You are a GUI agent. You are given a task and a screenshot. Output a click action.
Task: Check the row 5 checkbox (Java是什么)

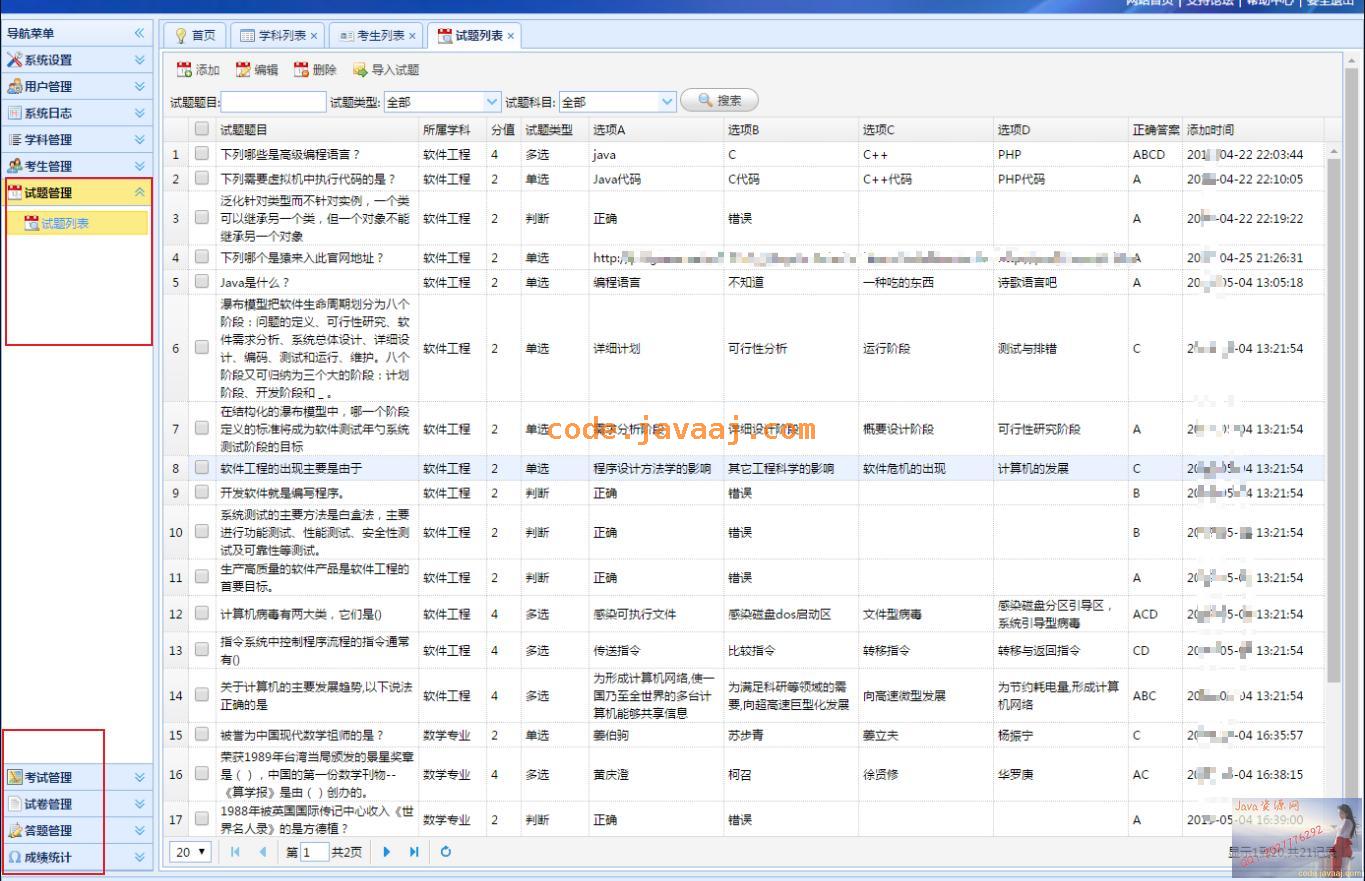coord(202,282)
